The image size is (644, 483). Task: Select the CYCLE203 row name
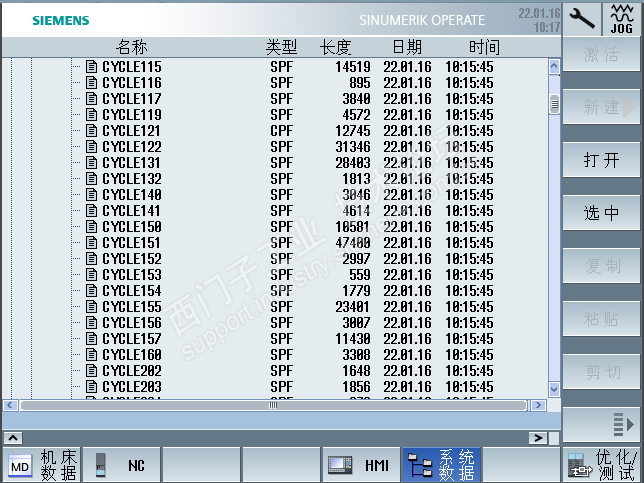point(132,387)
